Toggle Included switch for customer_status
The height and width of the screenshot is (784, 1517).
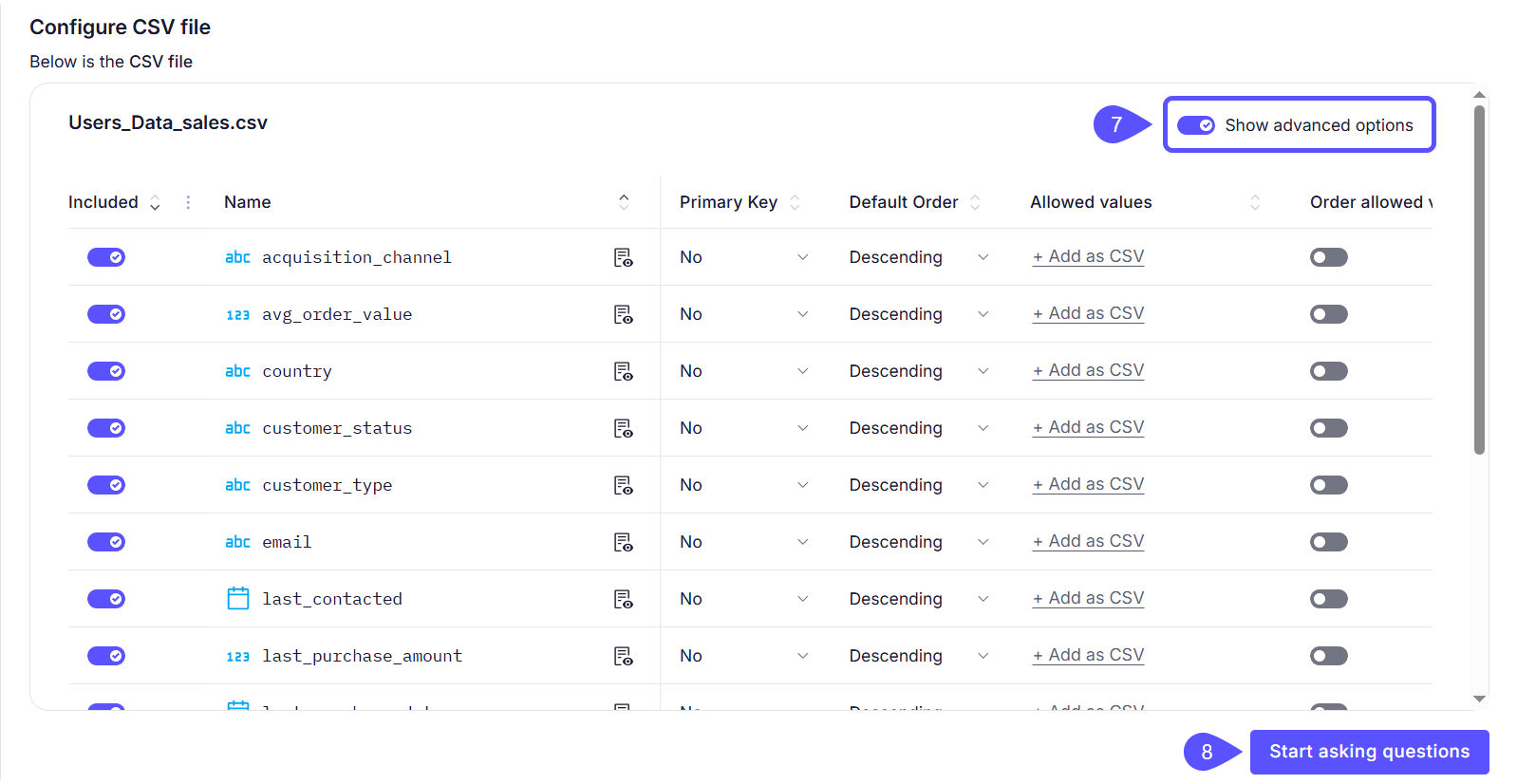[106, 428]
